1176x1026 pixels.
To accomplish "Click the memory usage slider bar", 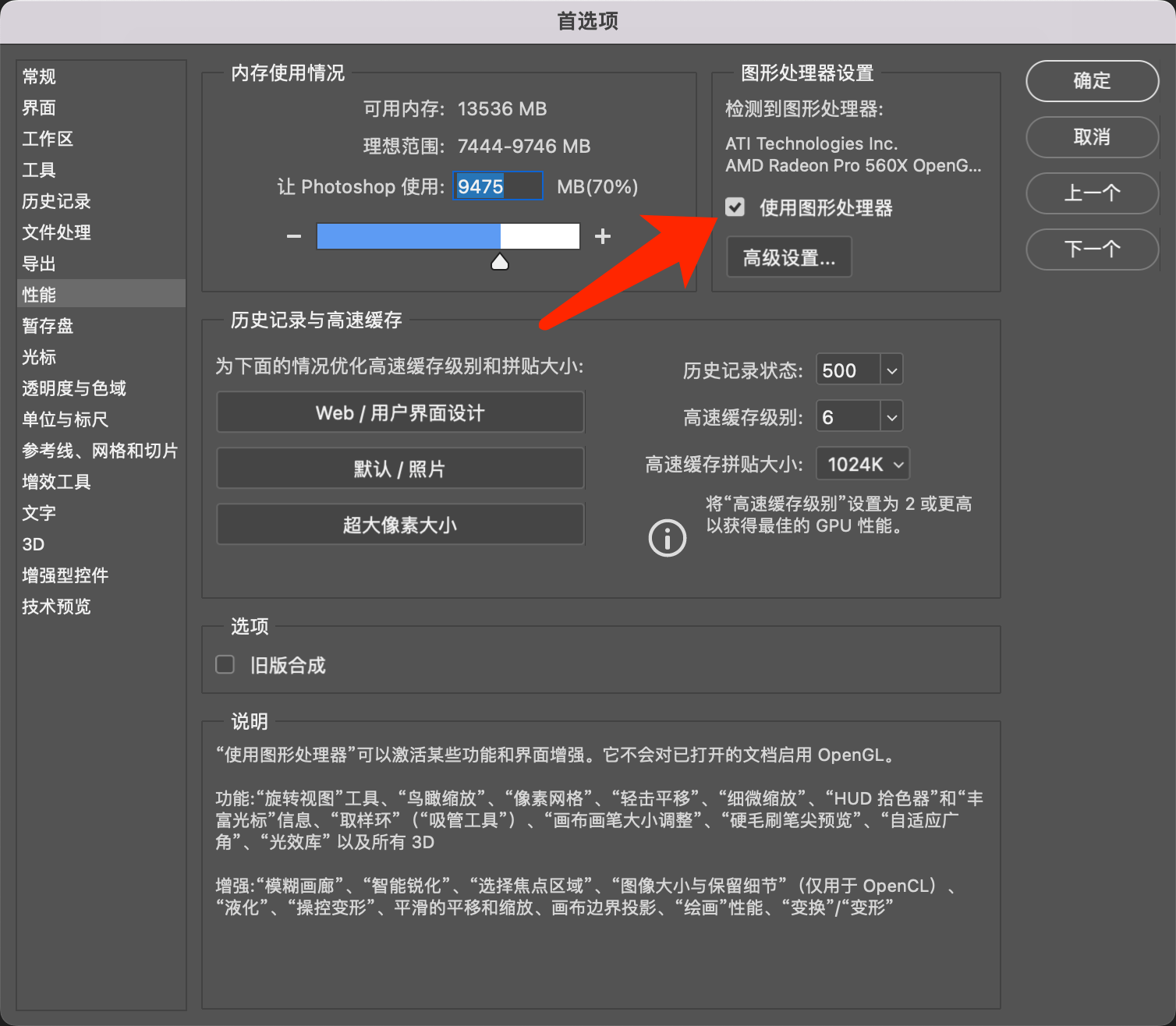I will coord(448,236).
